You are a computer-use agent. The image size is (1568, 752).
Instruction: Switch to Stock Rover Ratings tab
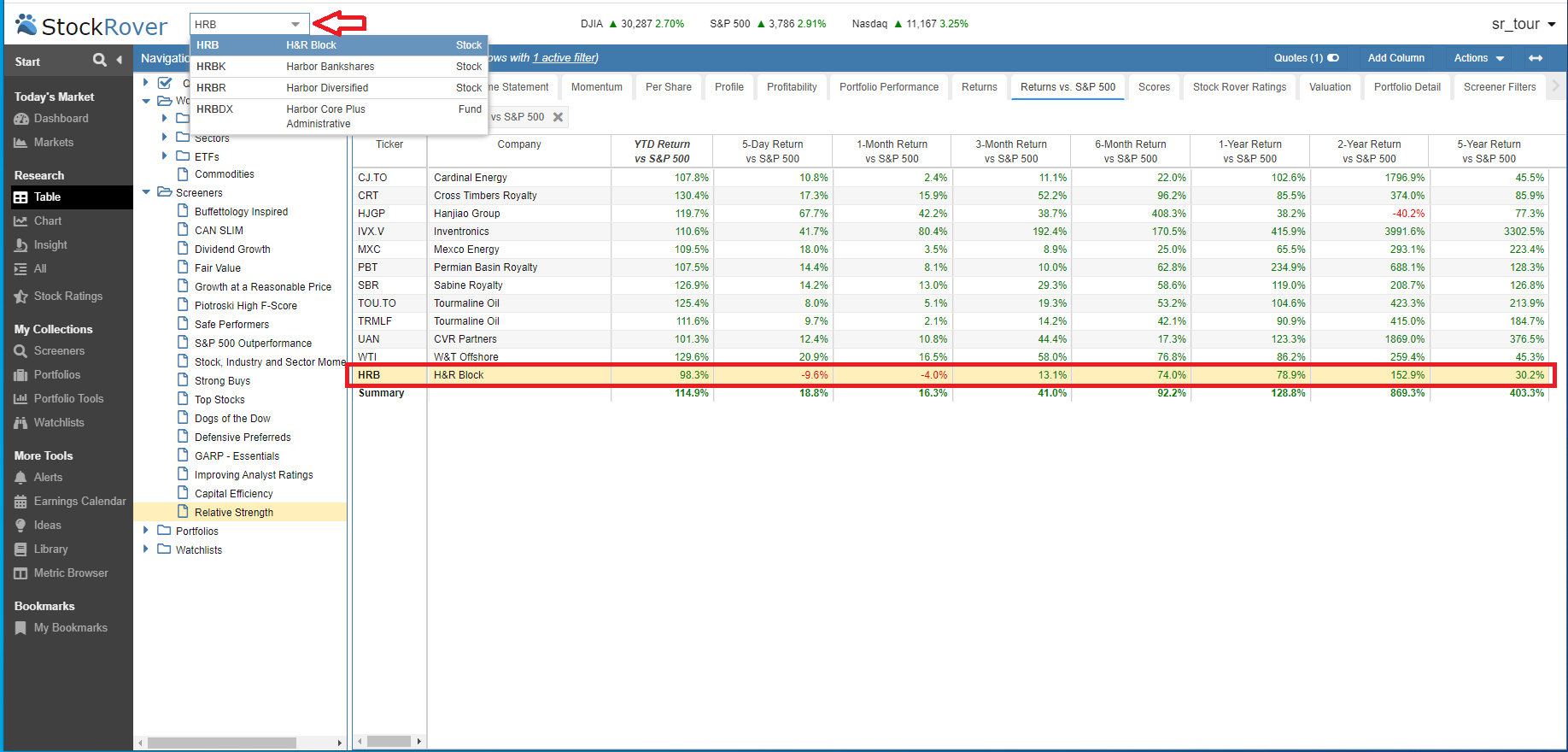1239,87
